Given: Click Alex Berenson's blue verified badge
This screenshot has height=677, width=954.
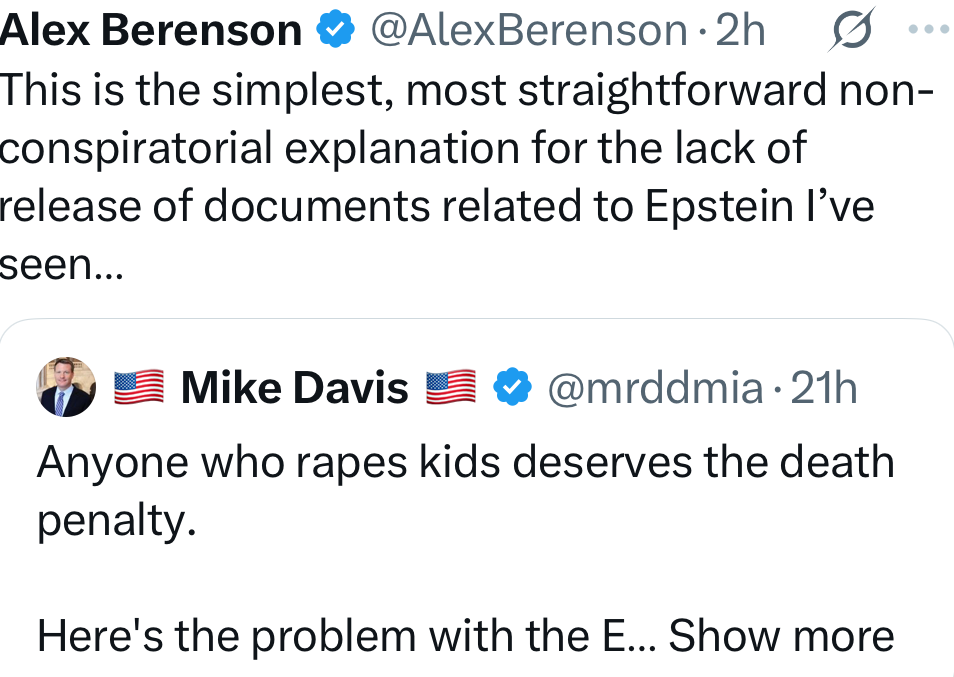Looking at the screenshot, I should tap(335, 31).
